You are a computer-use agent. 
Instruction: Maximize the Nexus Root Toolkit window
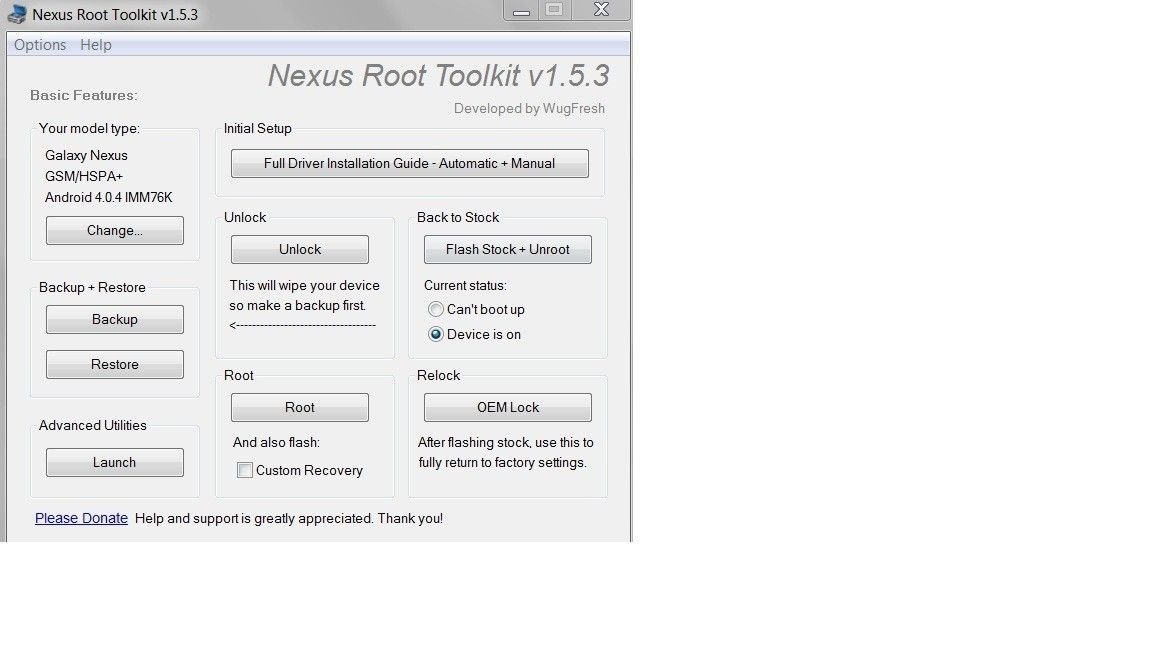click(555, 10)
